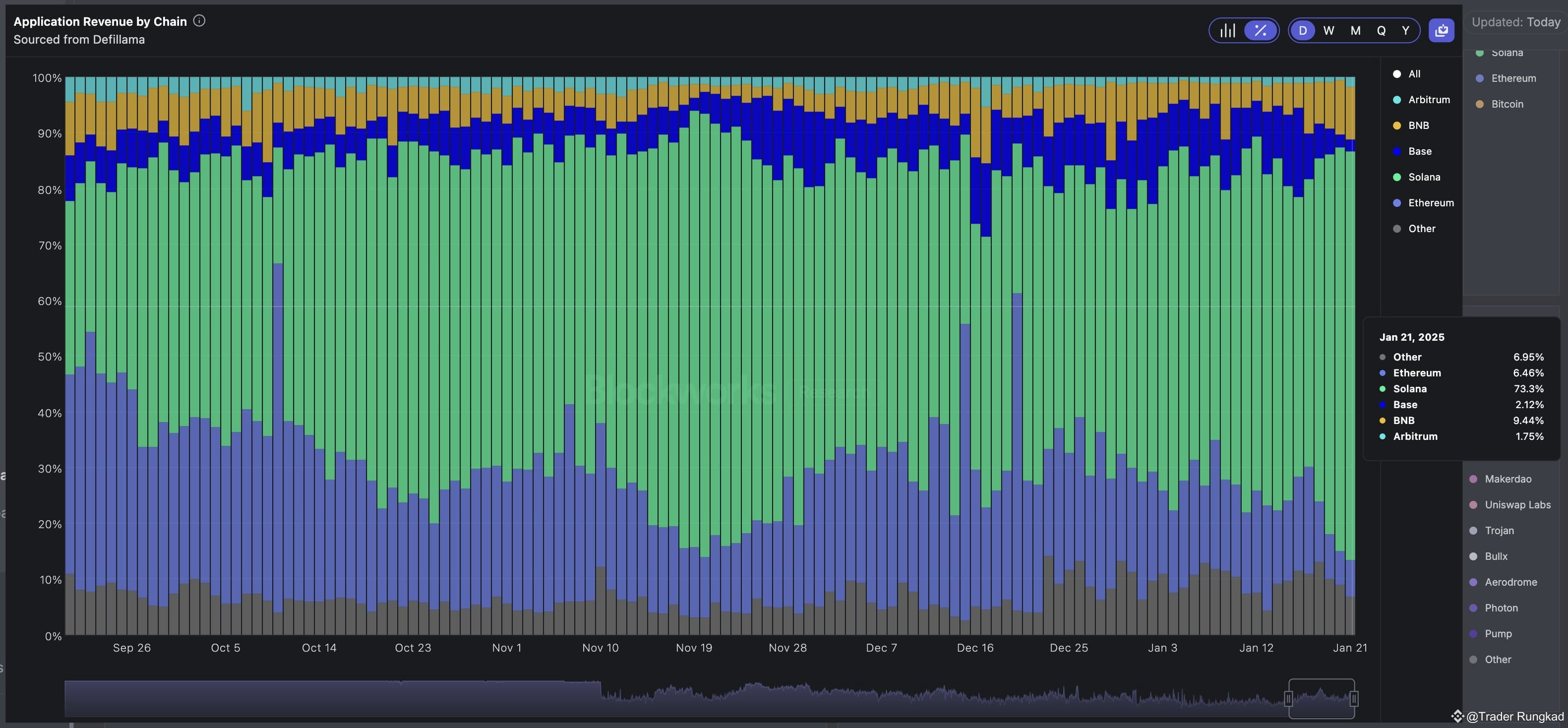
Task: Click the Uniswap Labs entry in side list
Action: [1517, 505]
